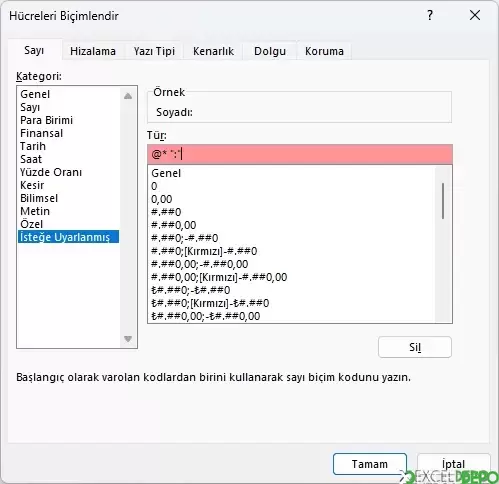The image size is (499, 484).
Task: Pick the #.##0;-#.##0 format code
Action: 292,238
